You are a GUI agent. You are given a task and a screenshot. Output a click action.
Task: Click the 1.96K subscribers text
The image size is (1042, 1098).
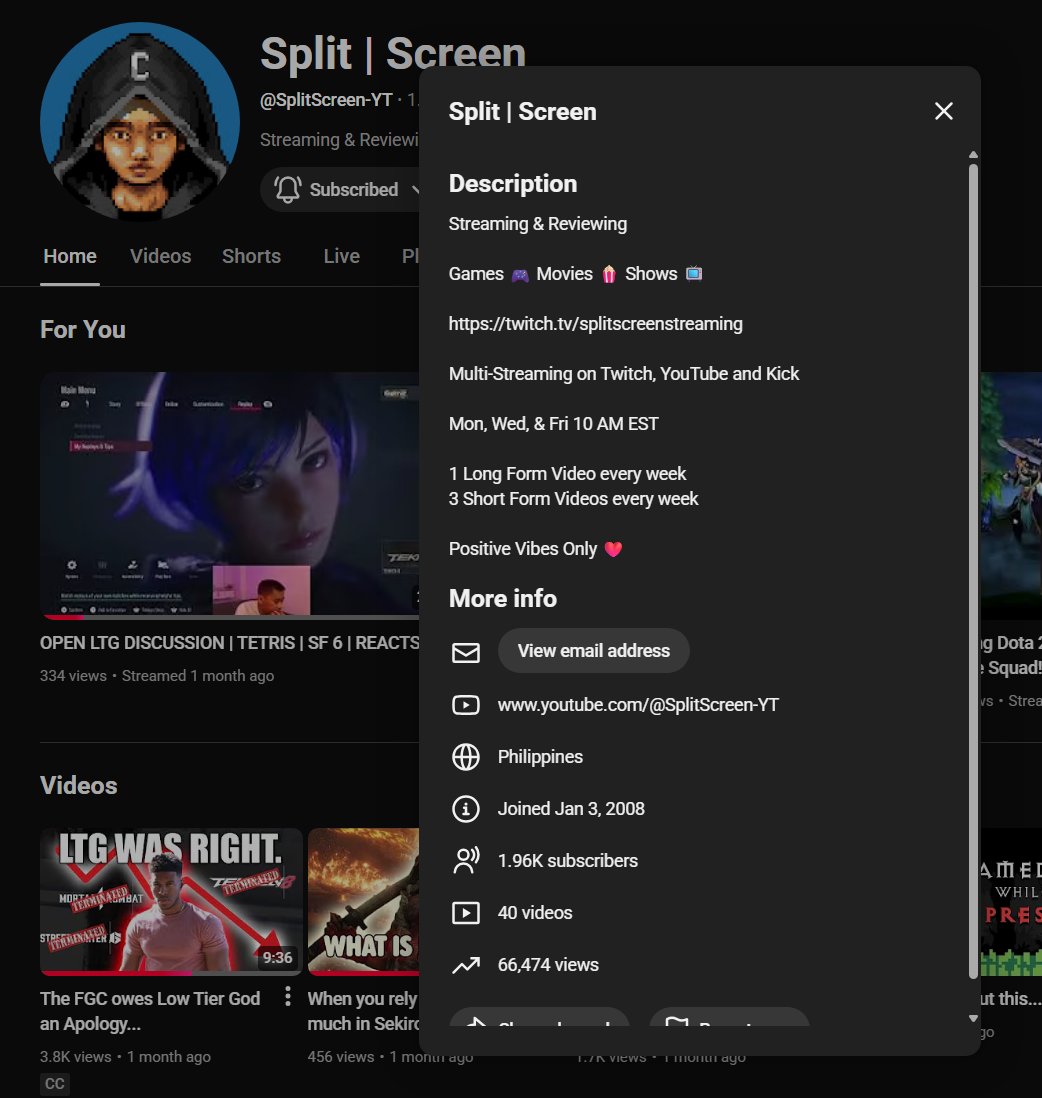tap(567, 861)
